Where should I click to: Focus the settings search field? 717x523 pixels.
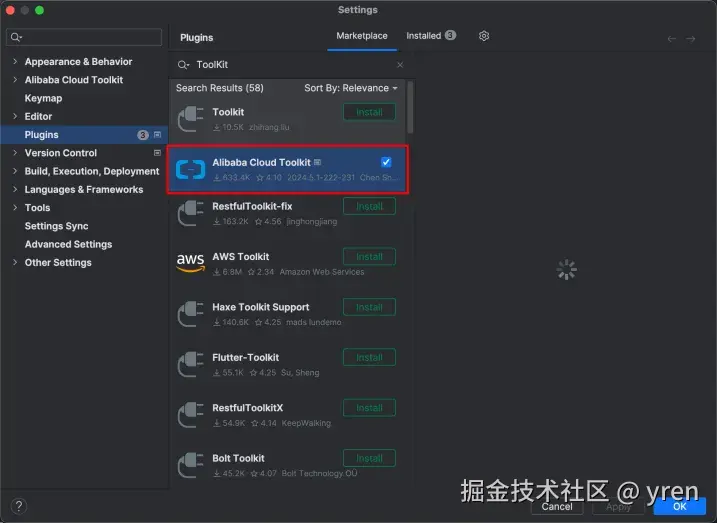[x=84, y=37]
